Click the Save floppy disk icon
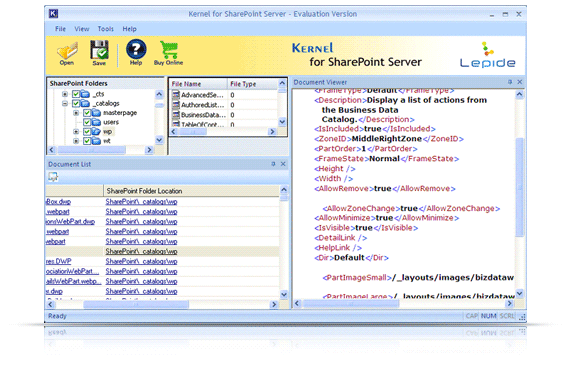 tap(99, 50)
